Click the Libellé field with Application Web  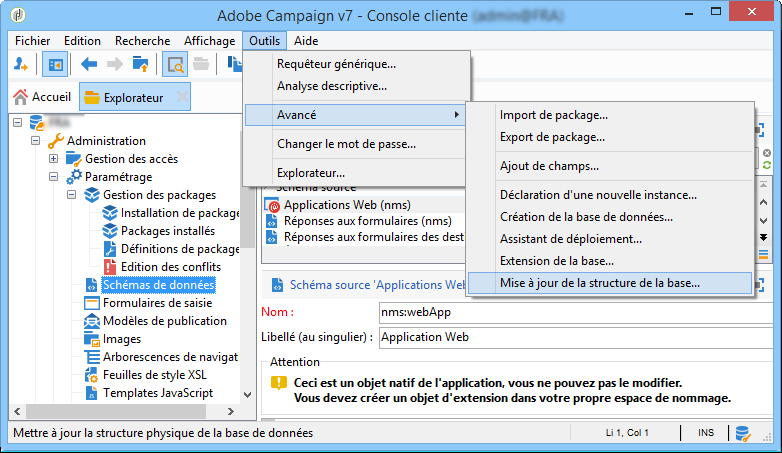(x=576, y=337)
